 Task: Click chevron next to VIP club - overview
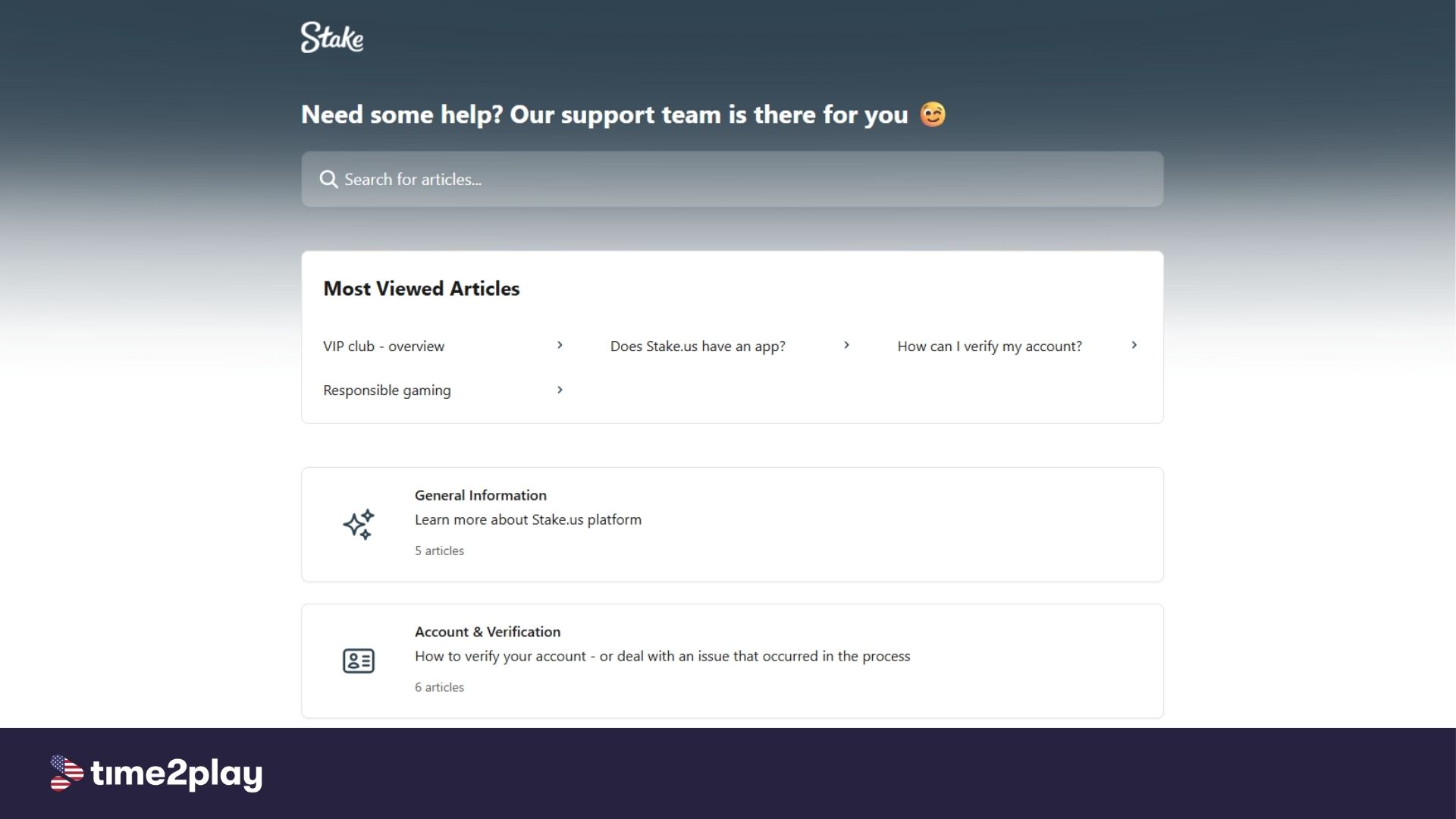(x=560, y=346)
